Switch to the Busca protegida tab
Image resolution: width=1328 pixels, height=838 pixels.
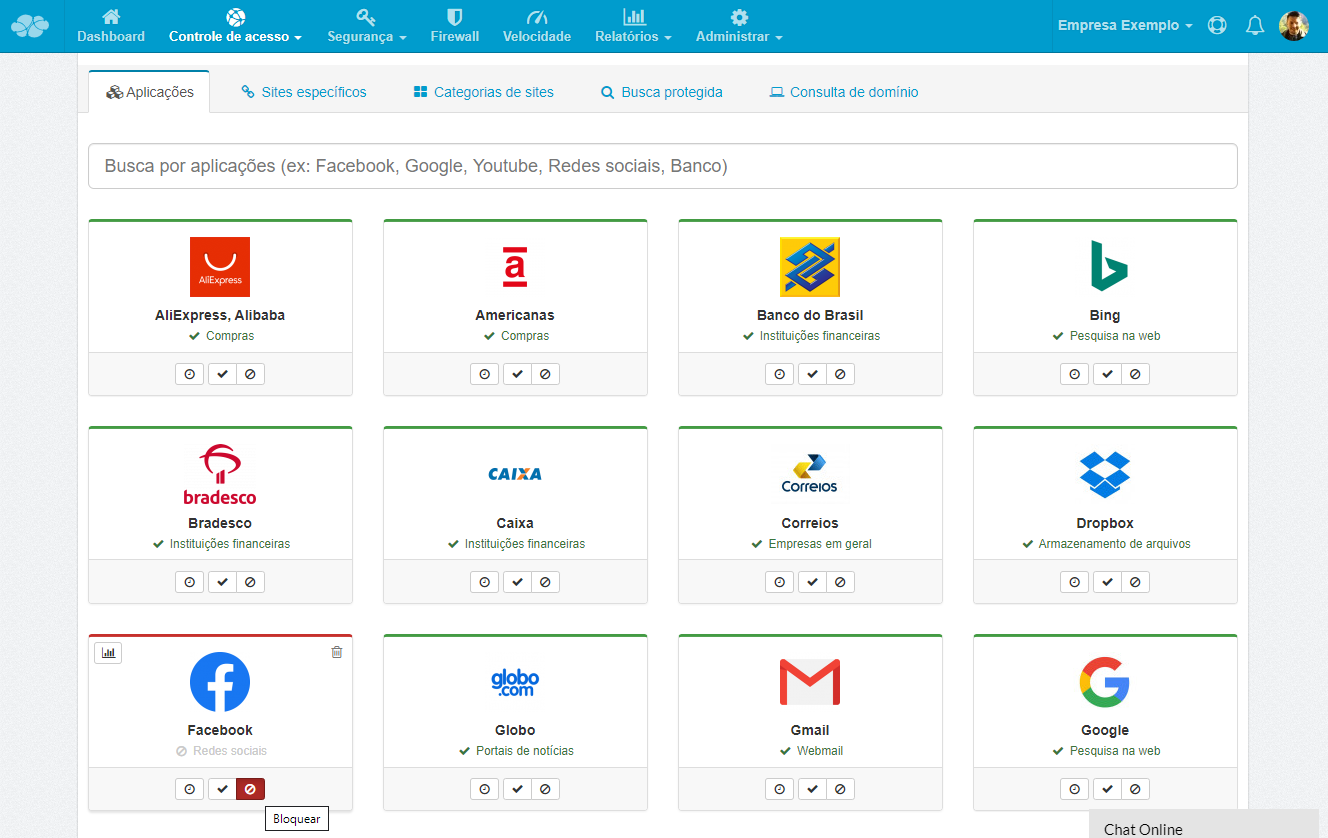(661, 92)
